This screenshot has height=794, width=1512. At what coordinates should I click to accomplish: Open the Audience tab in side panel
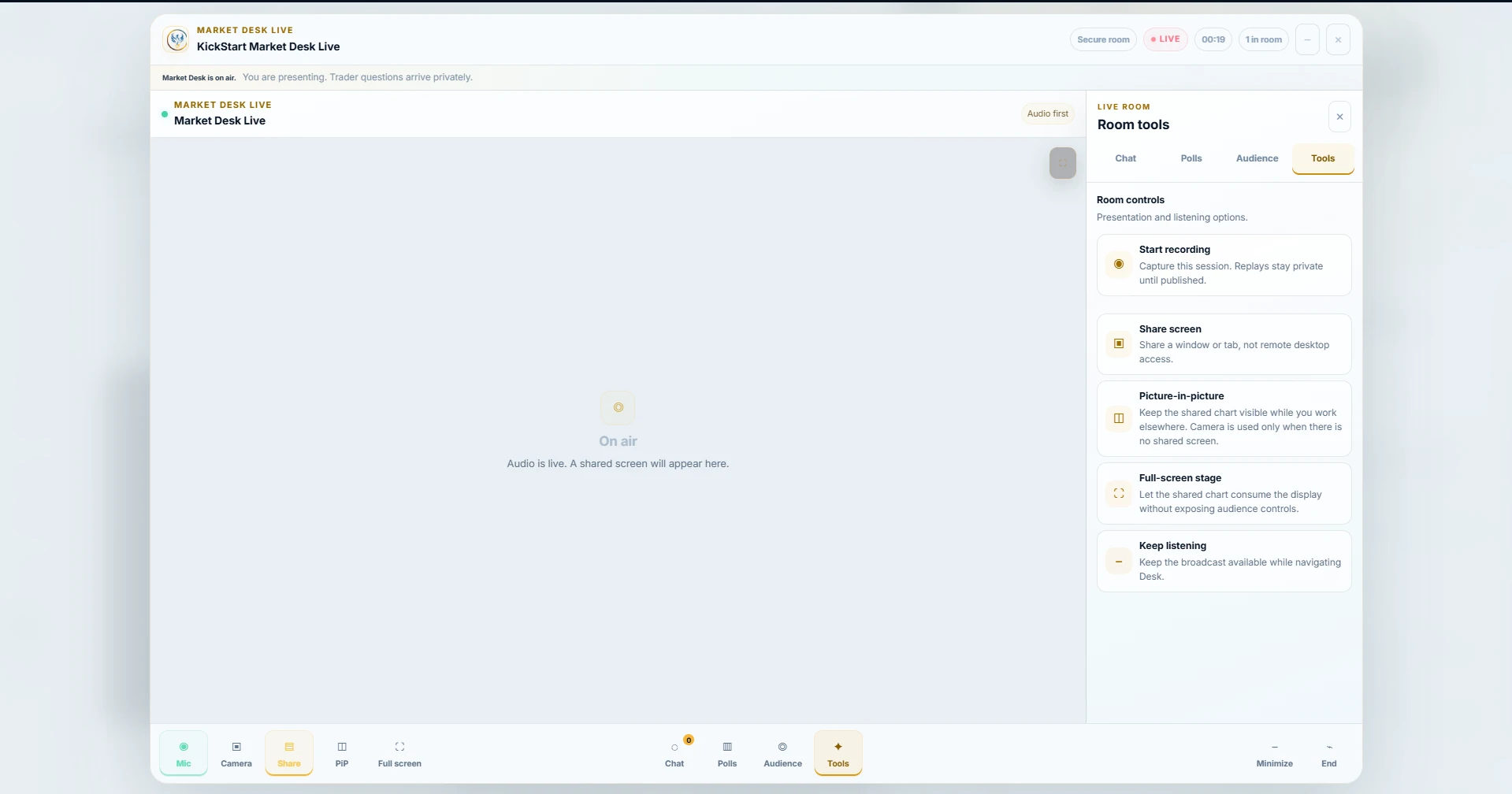pyautogui.click(x=1258, y=158)
